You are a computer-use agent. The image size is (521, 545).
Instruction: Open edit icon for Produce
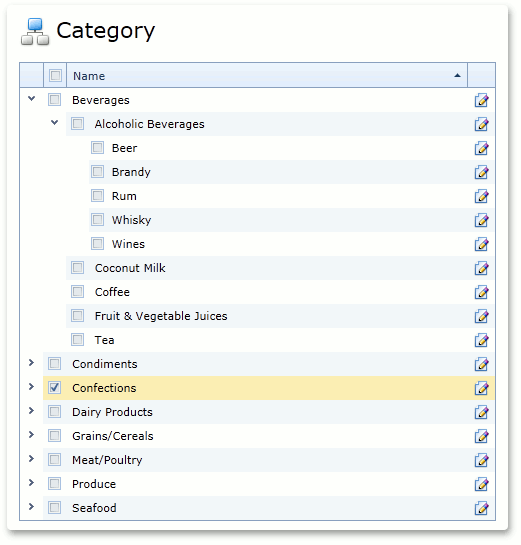click(481, 484)
